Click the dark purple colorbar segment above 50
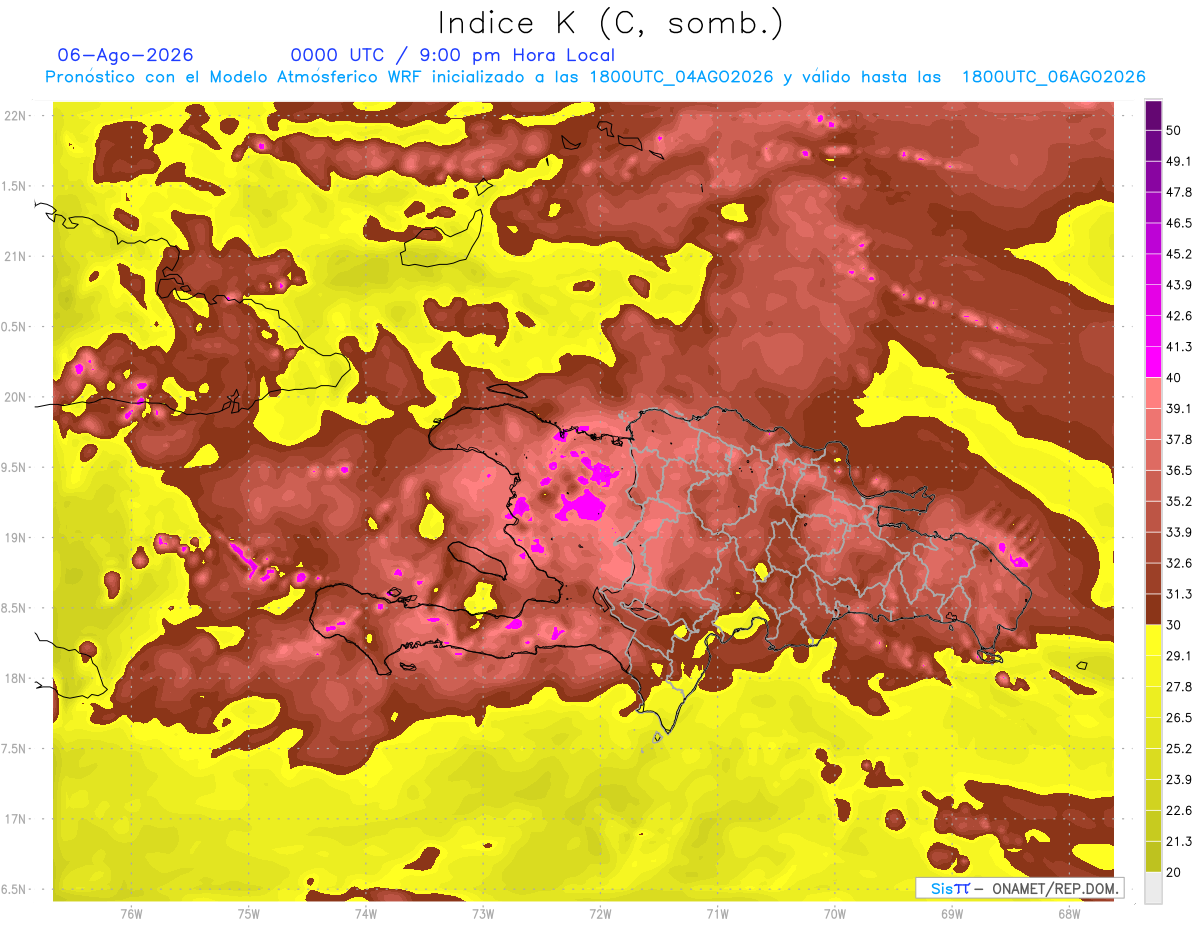 coord(1153,117)
